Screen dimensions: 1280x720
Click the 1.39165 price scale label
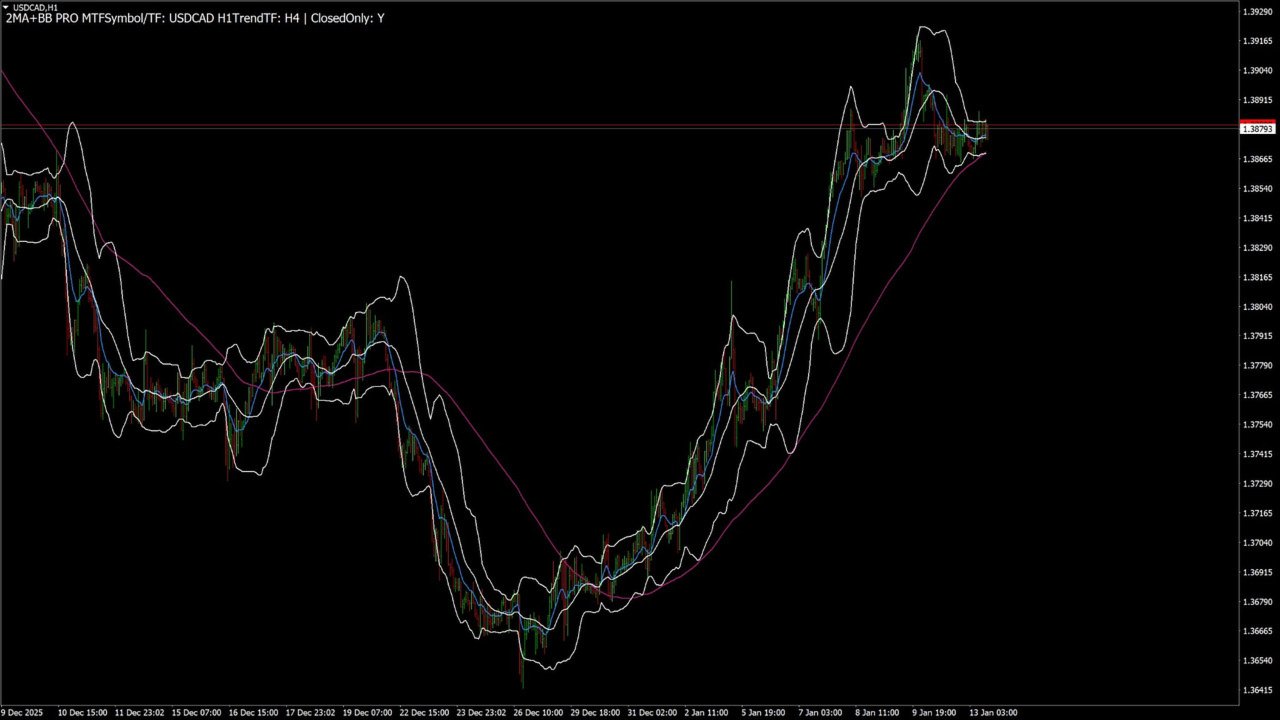coord(1257,41)
